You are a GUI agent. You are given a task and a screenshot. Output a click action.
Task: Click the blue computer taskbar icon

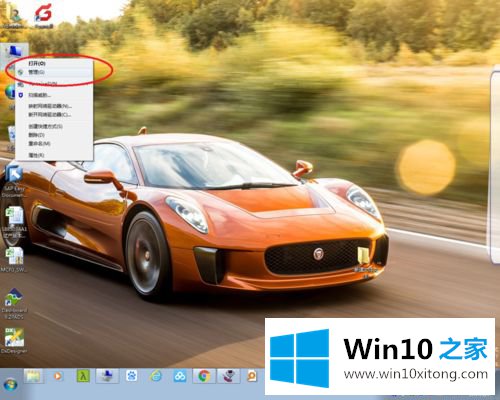click(107, 376)
